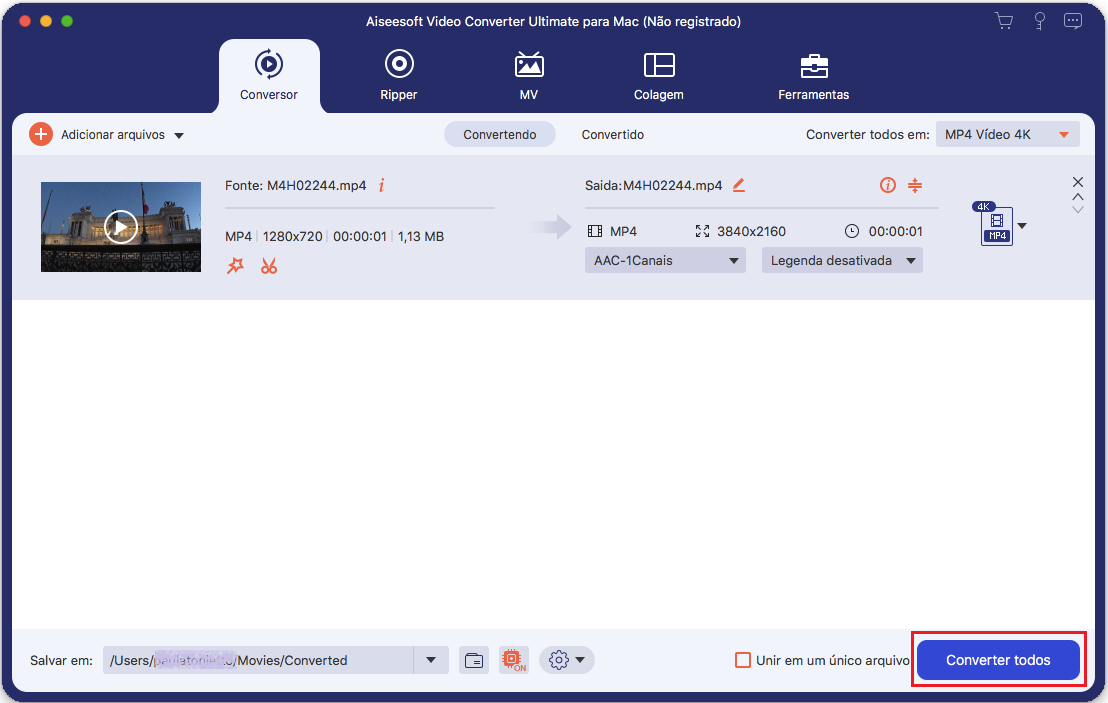Click the Converter todos button
The height and width of the screenshot is (703, 1108).
[998, 660]
